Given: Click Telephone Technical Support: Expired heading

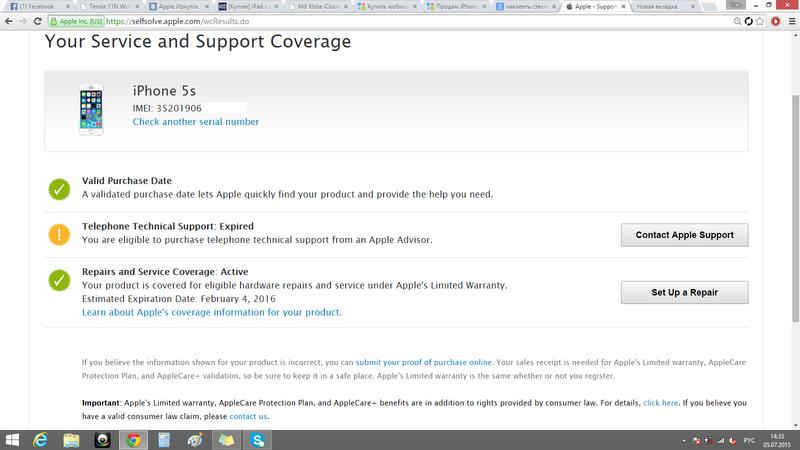Looking at the screenshot, I should [x=168, y=226].
